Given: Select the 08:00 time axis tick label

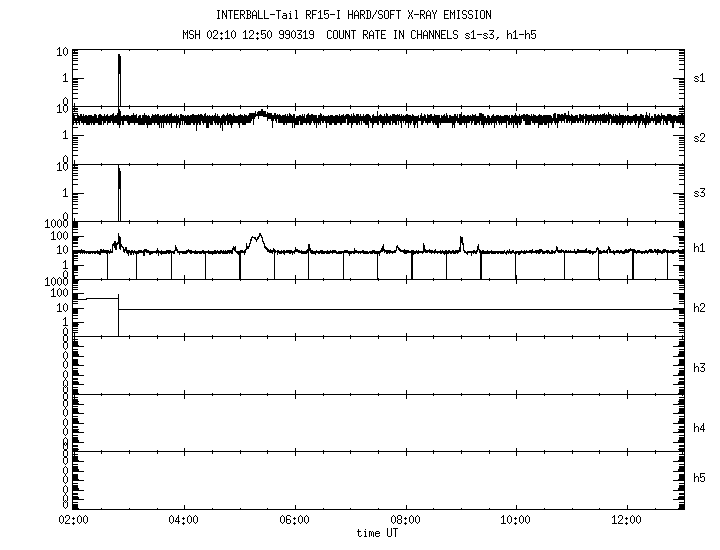Looking at the screenshot, I should [x=405, y=521].
